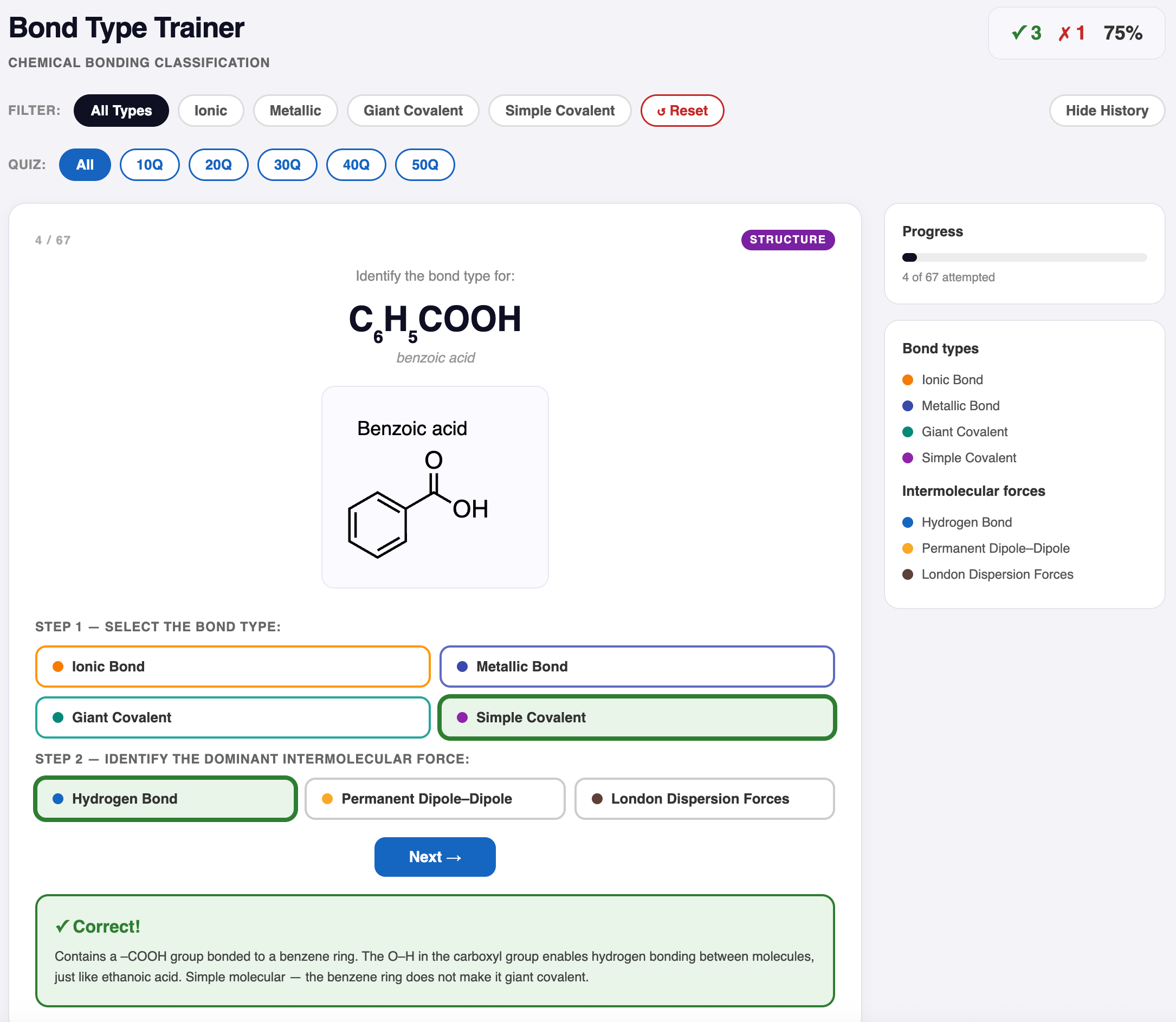Pick the Giant Covalent answer option

click(232, 717)
